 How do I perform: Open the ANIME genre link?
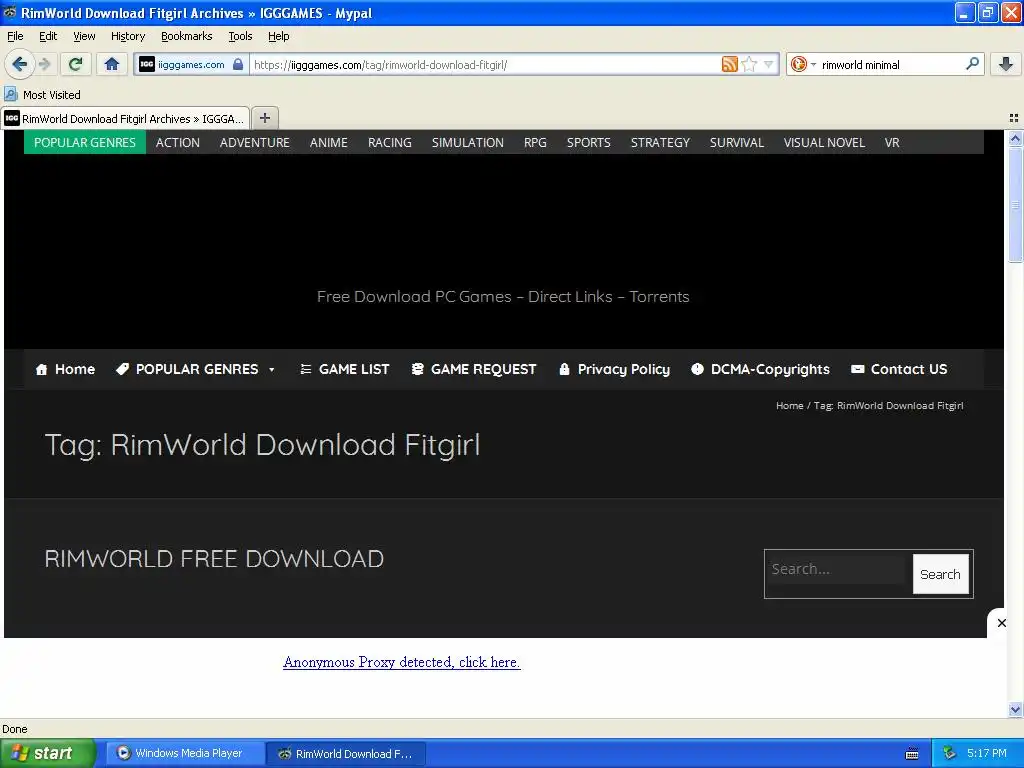point(328,142)
